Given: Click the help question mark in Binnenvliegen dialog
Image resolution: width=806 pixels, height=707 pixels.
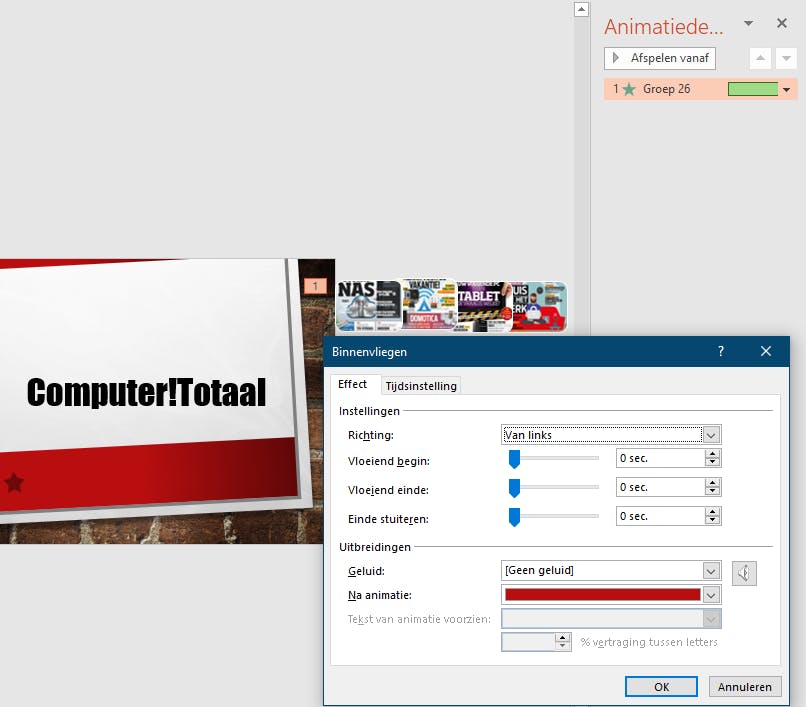Looking at the screenshot, I should pos(721,351).
